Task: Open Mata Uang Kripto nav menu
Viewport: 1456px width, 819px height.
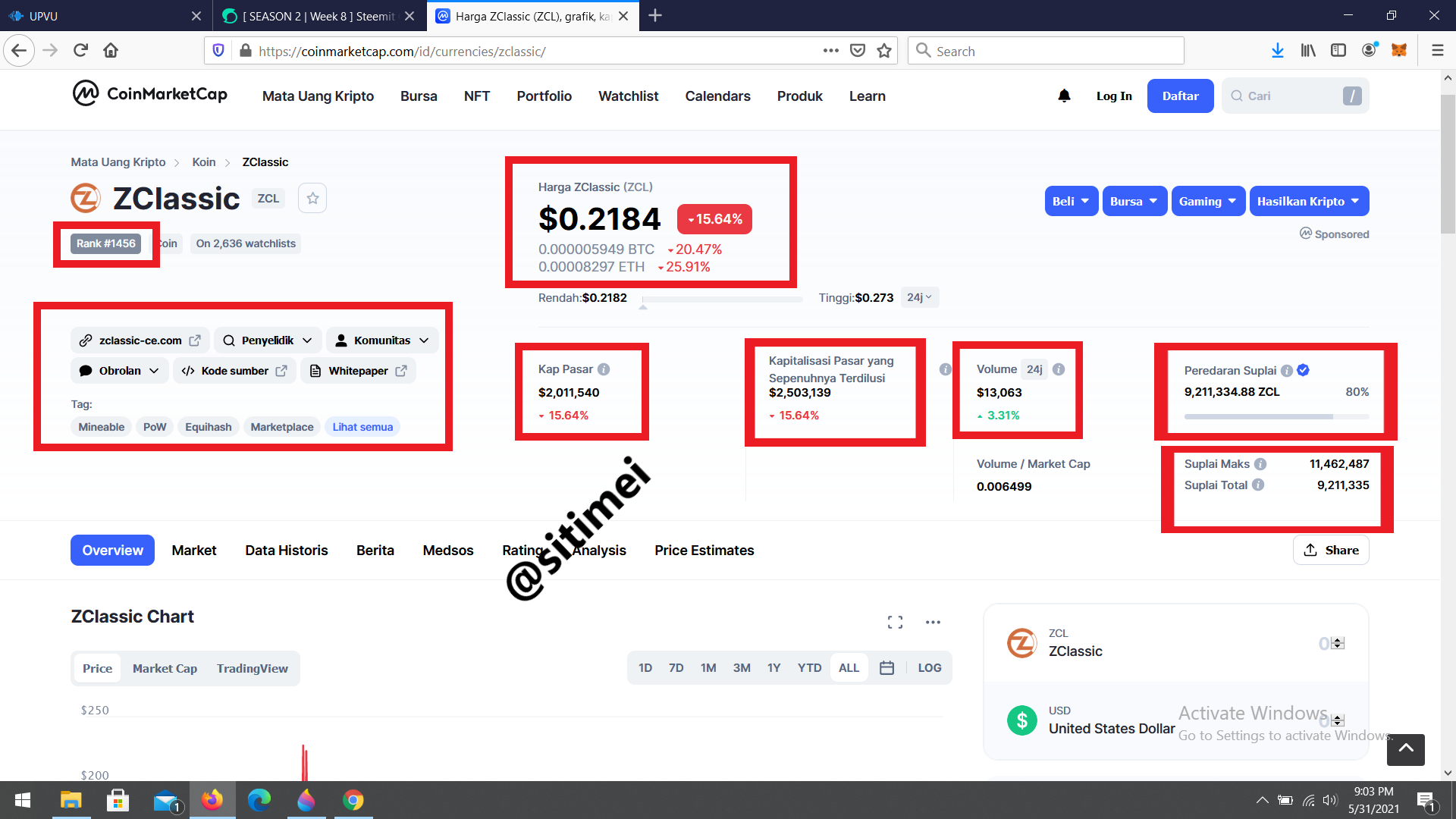Action: [x=318, y=96]
